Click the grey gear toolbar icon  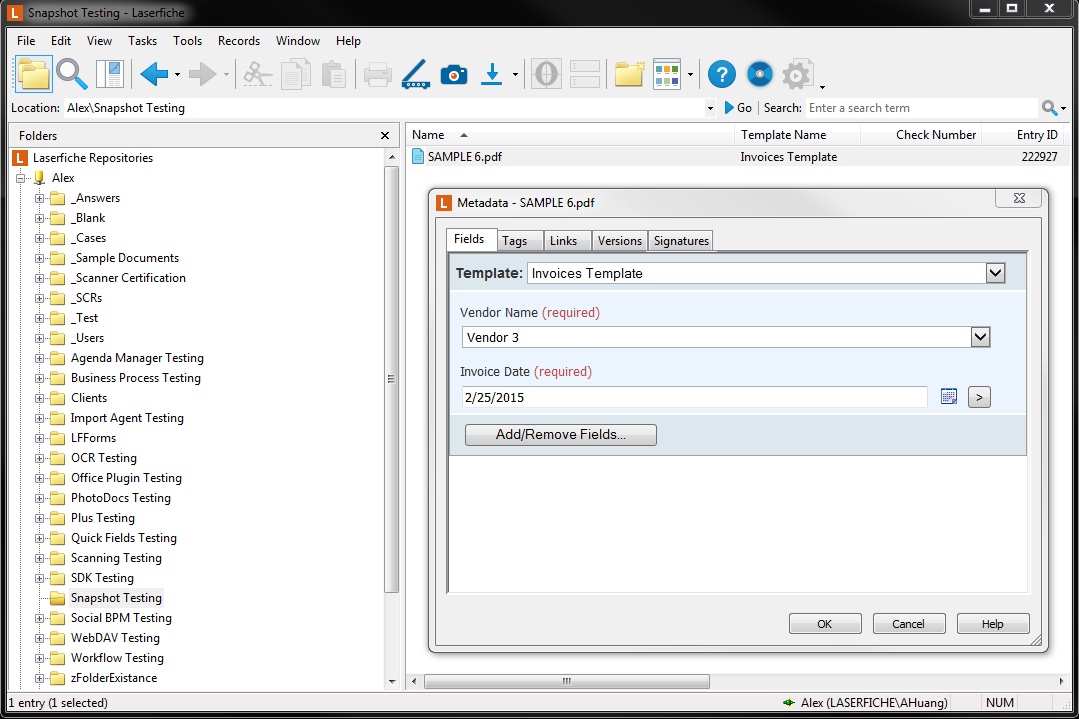click(797, 74)
